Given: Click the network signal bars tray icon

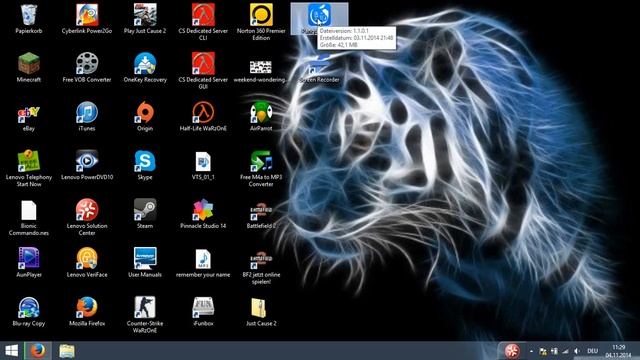Looking at the screenshot, I should click(x=565, y=351).
